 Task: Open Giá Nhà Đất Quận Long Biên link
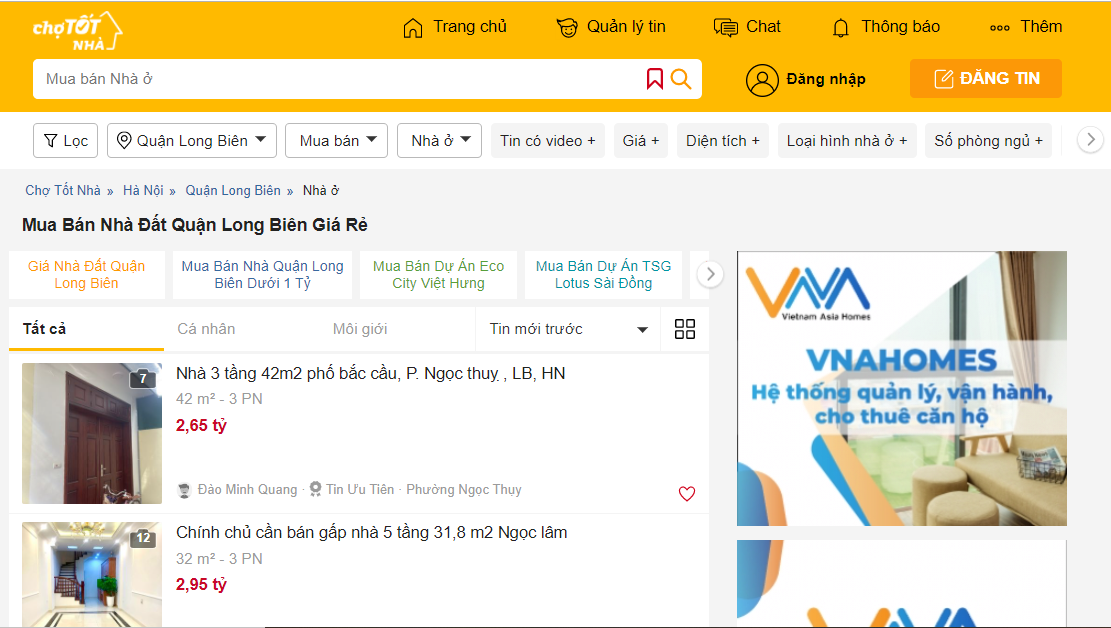click(86, 274)
